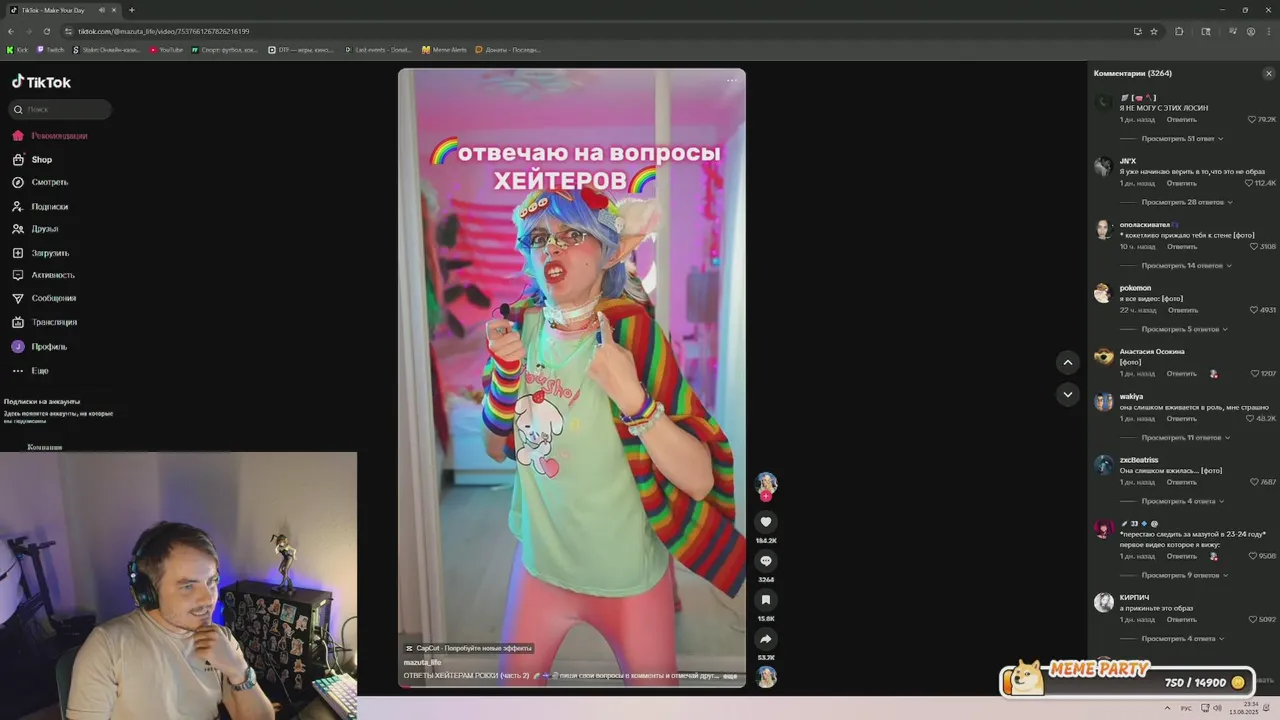Open YouTube bookmark

click(x=166, y=50)
